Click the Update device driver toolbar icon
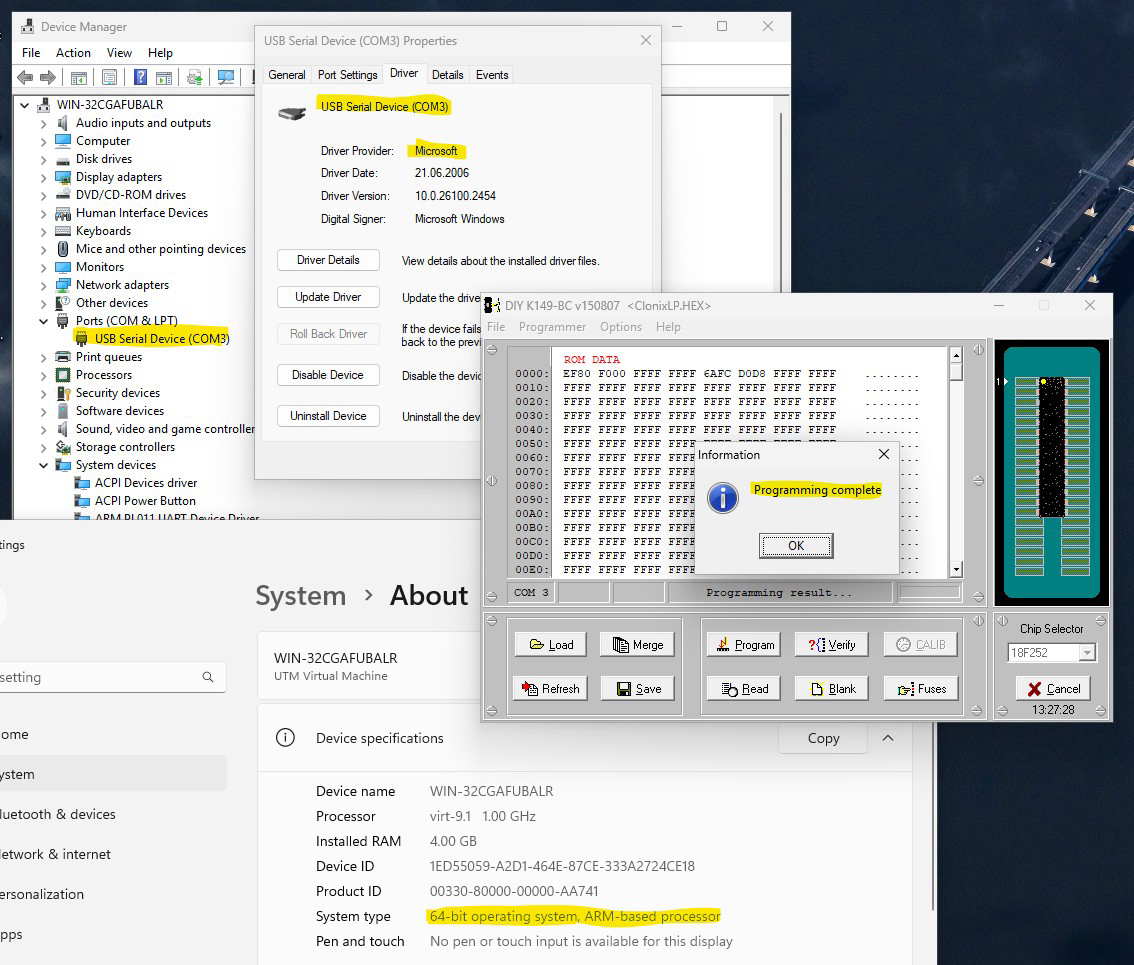 pos(195,77)
